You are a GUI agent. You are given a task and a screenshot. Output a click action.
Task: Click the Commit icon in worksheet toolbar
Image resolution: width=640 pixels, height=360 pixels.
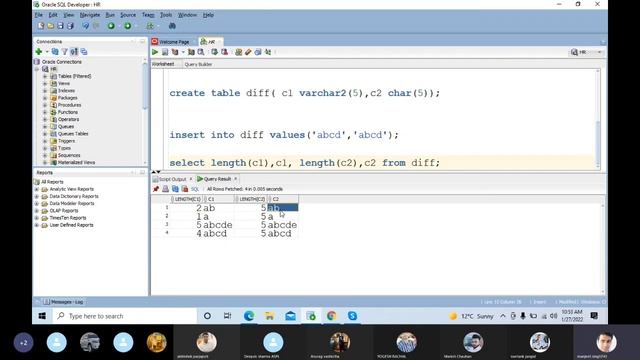[x=214, y=52]
